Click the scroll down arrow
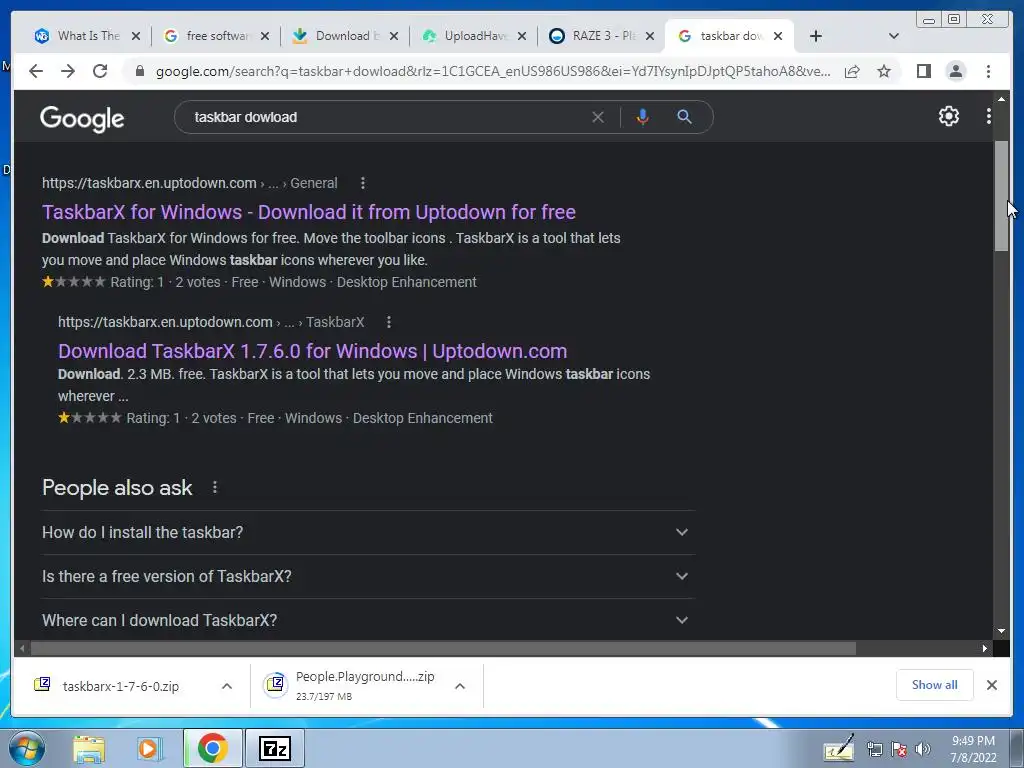1024x768 pixels. [1001, 631]
